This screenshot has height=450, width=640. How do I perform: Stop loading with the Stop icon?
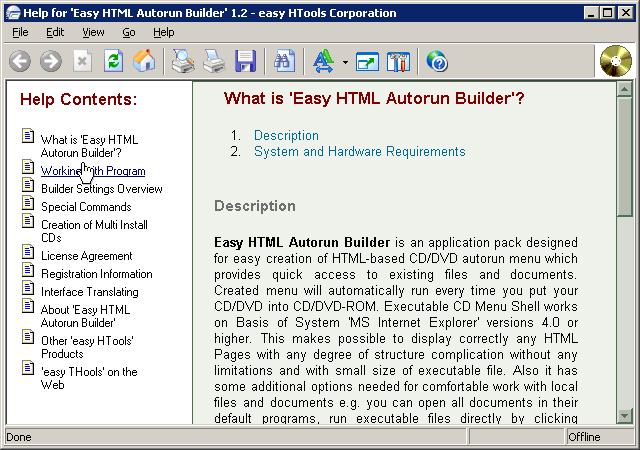(x=82, y=62)
